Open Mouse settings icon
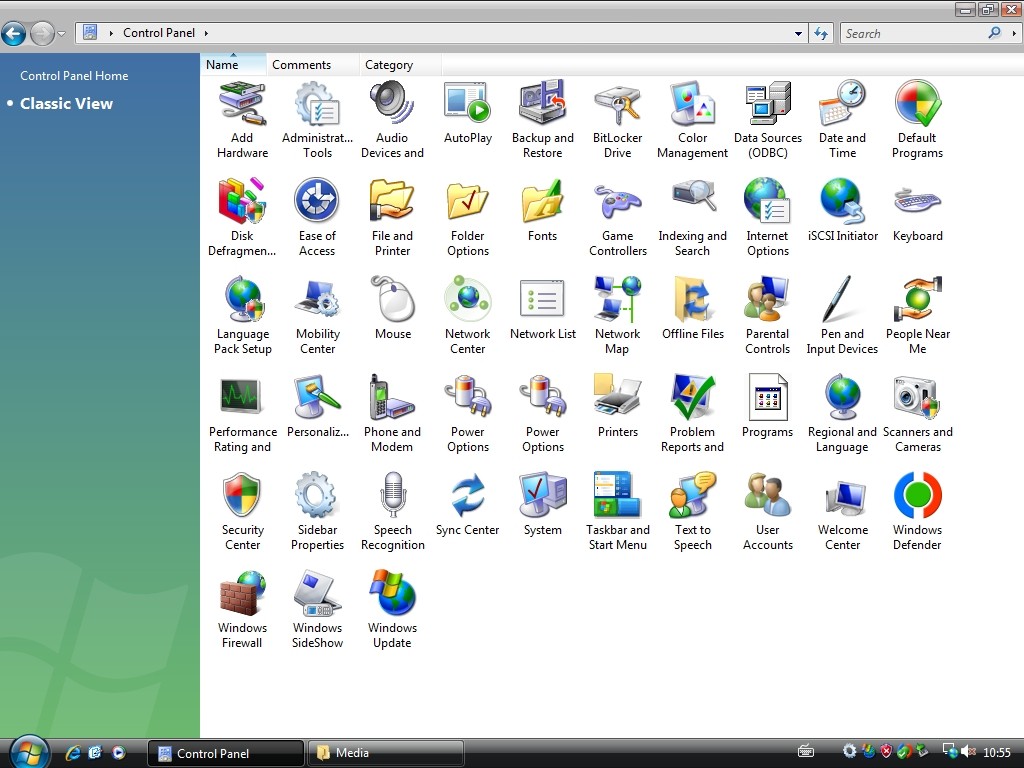 pyautogui.click(x=392, y=299)
